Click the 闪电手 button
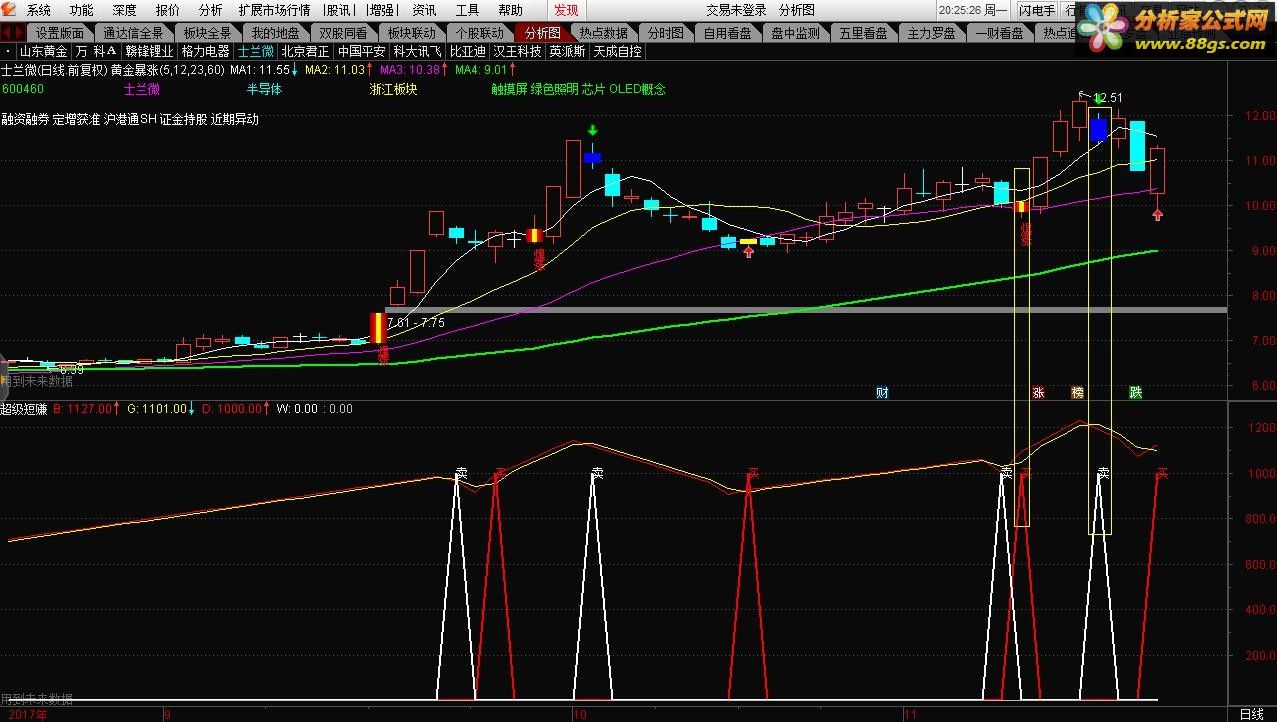Image resolution: width=1277 pixels, height=722 pixels. coord(1037,10)
